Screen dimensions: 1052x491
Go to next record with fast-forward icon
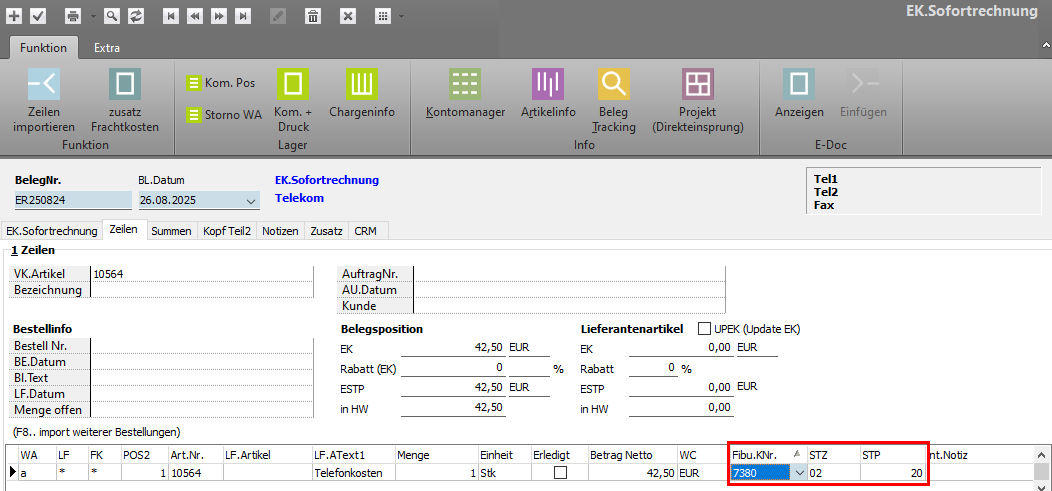pyautogui.click(x=219, y=15)
